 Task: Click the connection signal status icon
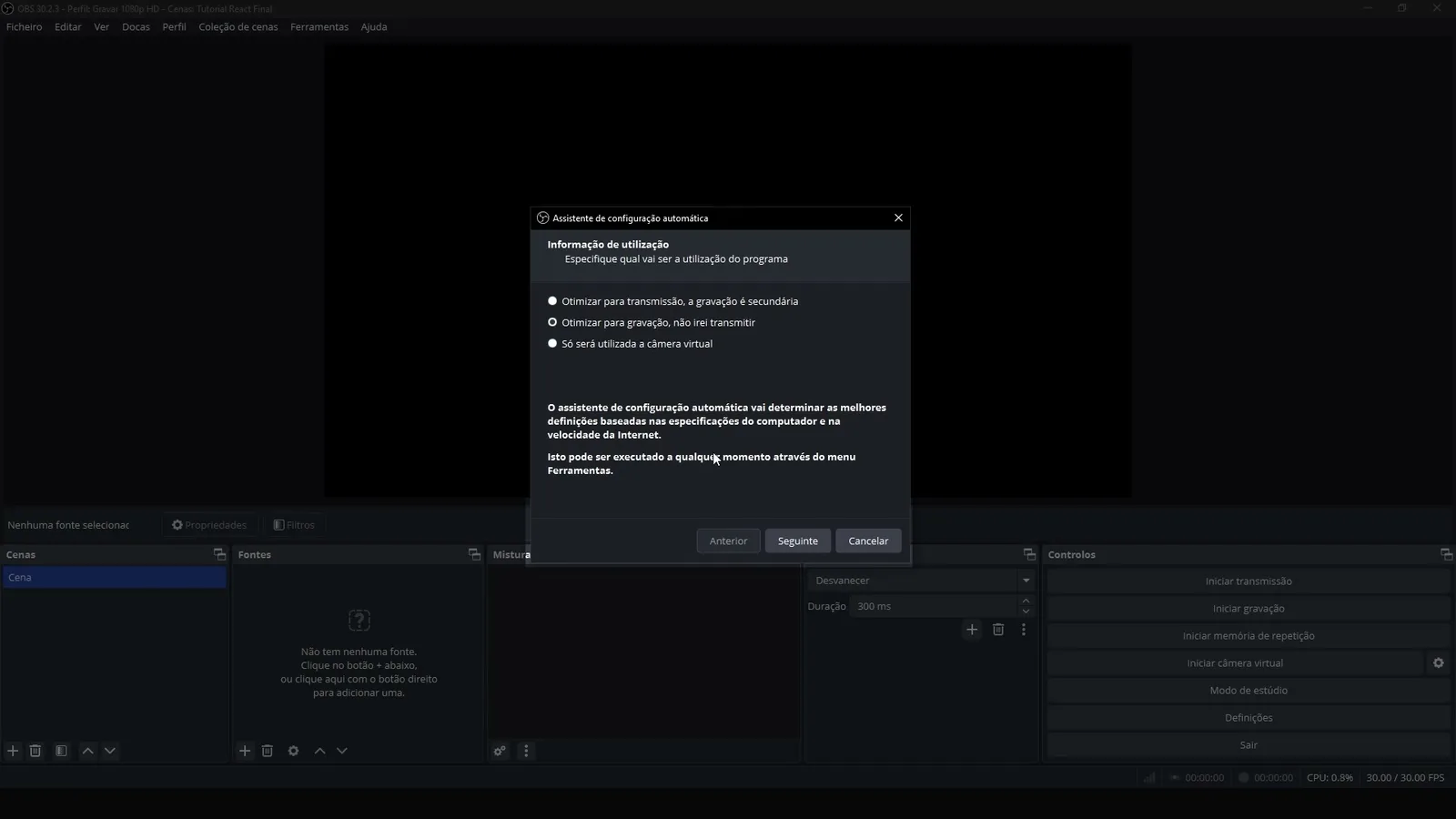[x=1149, y=778]
